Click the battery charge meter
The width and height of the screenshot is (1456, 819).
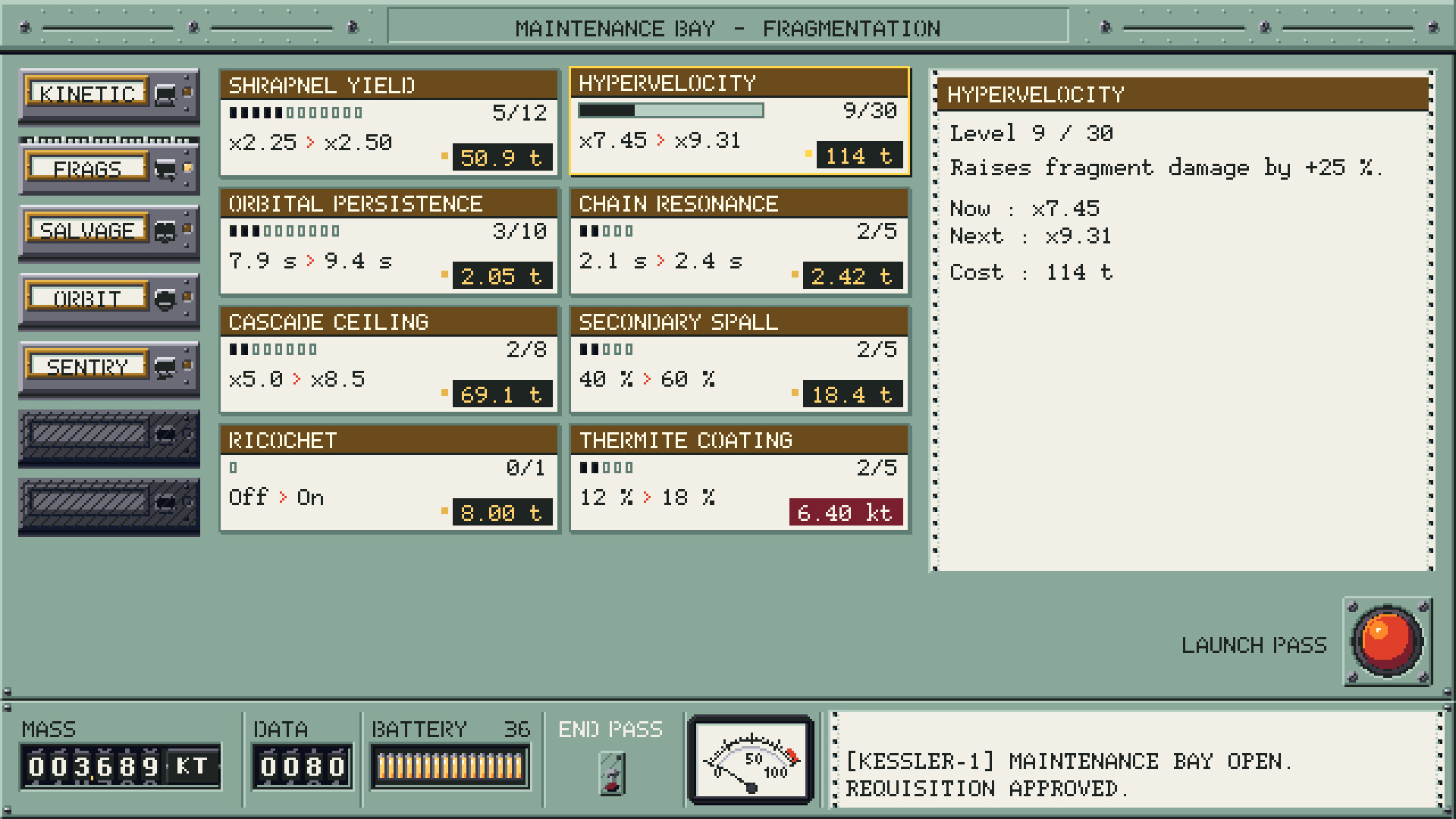[450, 767]
